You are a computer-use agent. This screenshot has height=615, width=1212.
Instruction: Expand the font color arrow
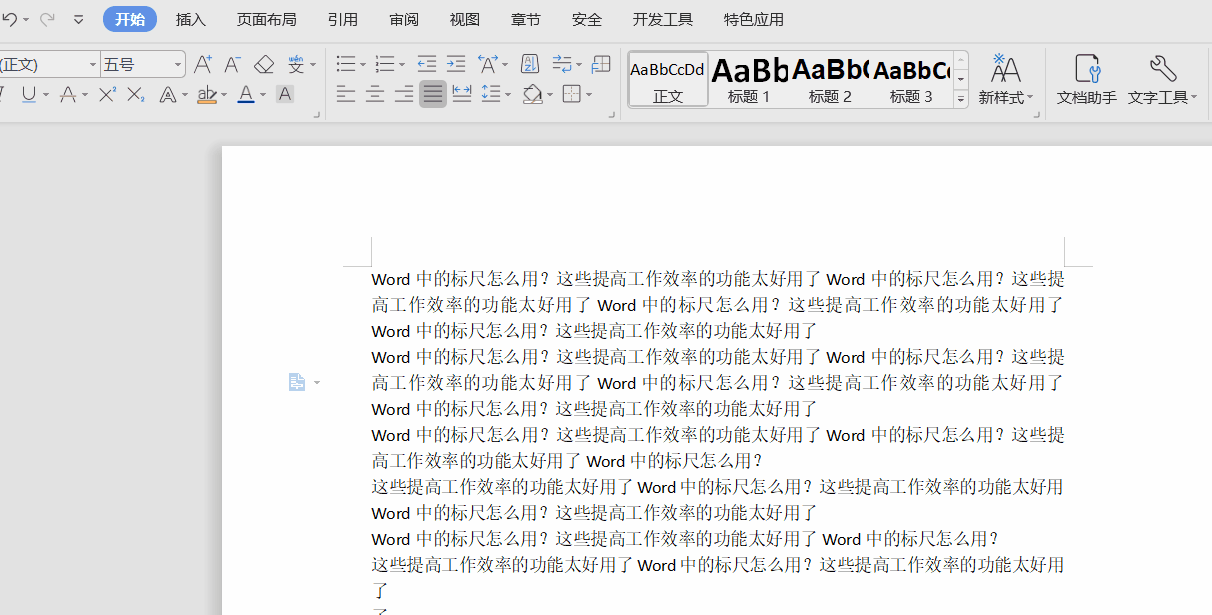coord(263,95)
